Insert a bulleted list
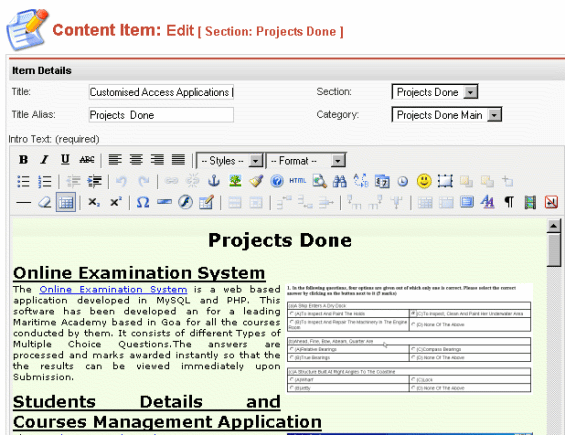 click(x=23, y=181)
